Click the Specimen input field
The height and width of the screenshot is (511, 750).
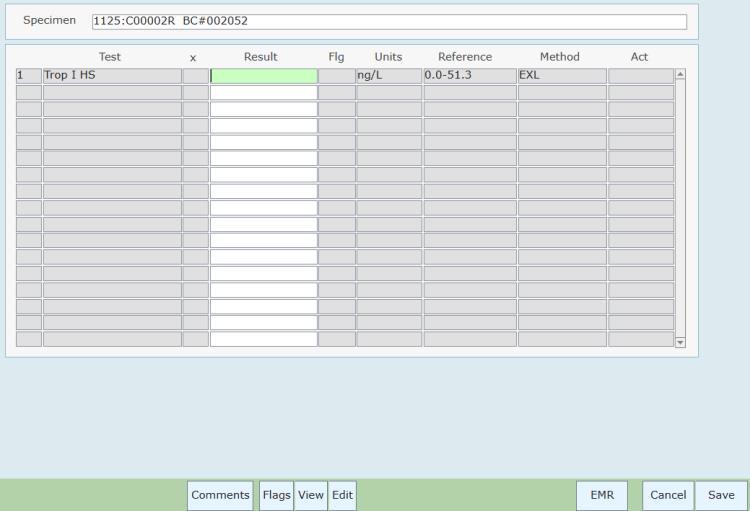pyautogui.click(x=388, y=22)
